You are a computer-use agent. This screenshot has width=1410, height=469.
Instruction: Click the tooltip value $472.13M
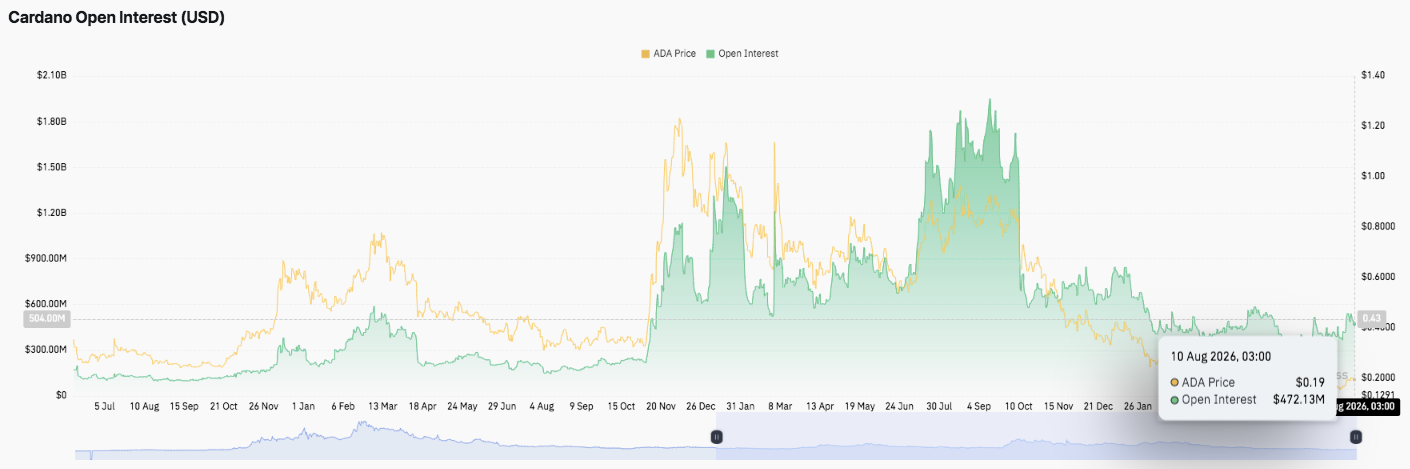[x=1298, y=399]
